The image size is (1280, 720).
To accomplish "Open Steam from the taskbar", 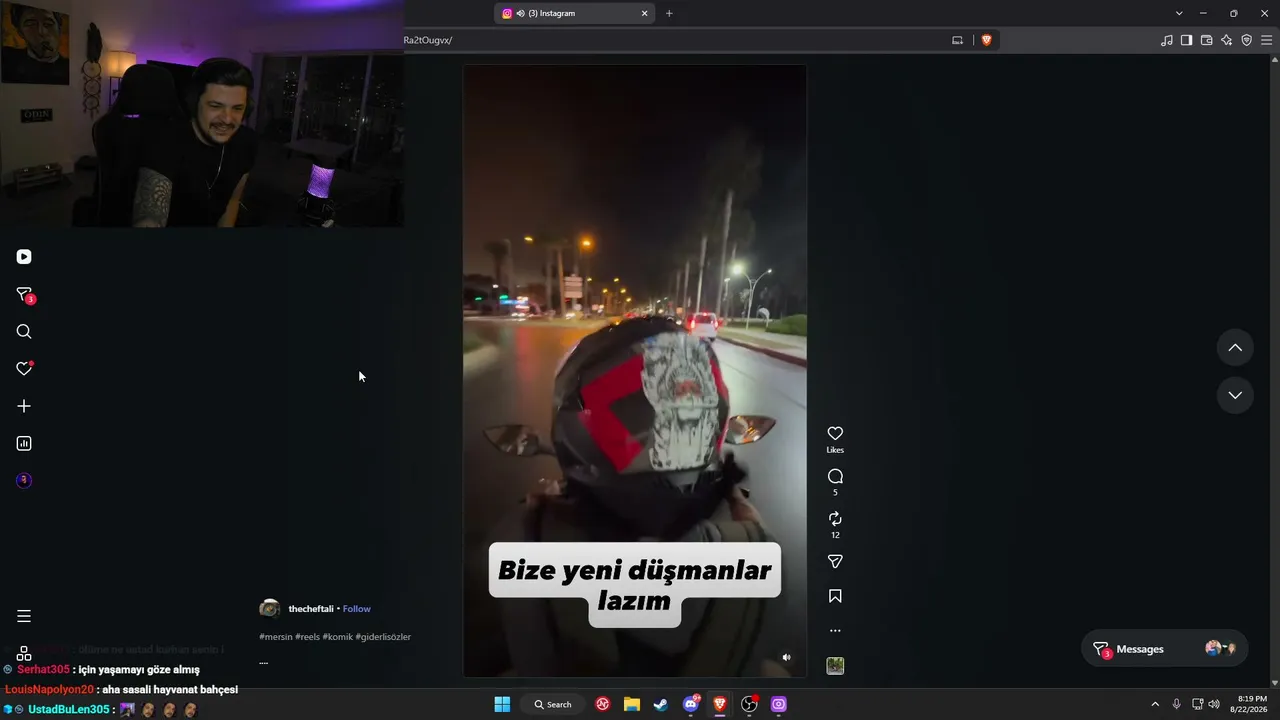I will 661,704.
